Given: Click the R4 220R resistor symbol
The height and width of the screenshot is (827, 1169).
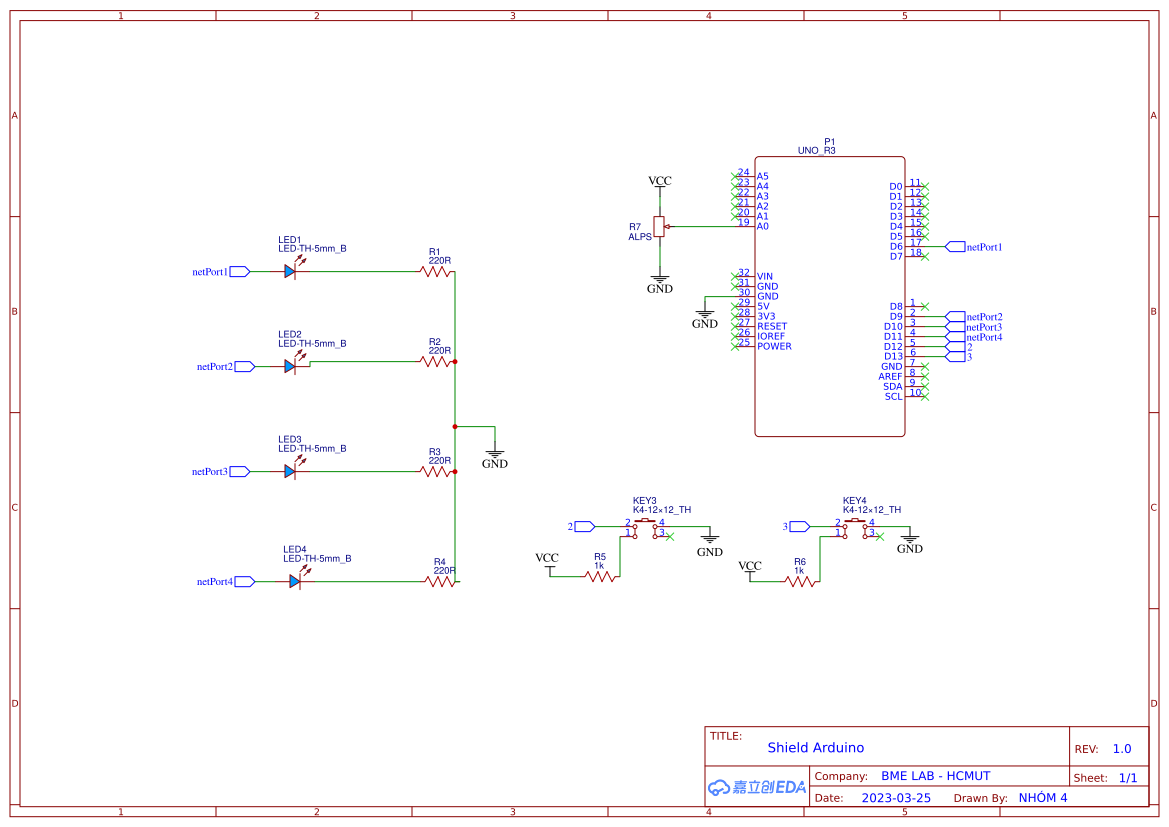Looking at the screenshot, I should tap(441, 581).
